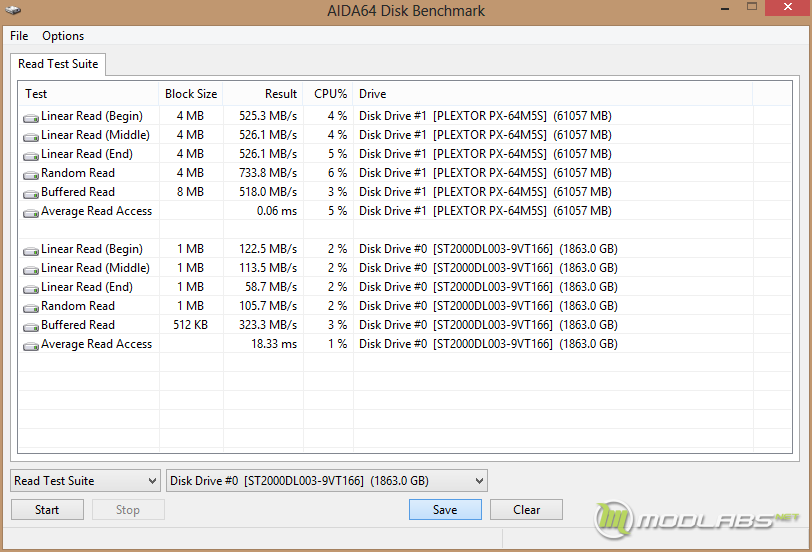Select the Plextor drive text in Random Read row
This screenshot has height=552, width=812.
(485, 172)
